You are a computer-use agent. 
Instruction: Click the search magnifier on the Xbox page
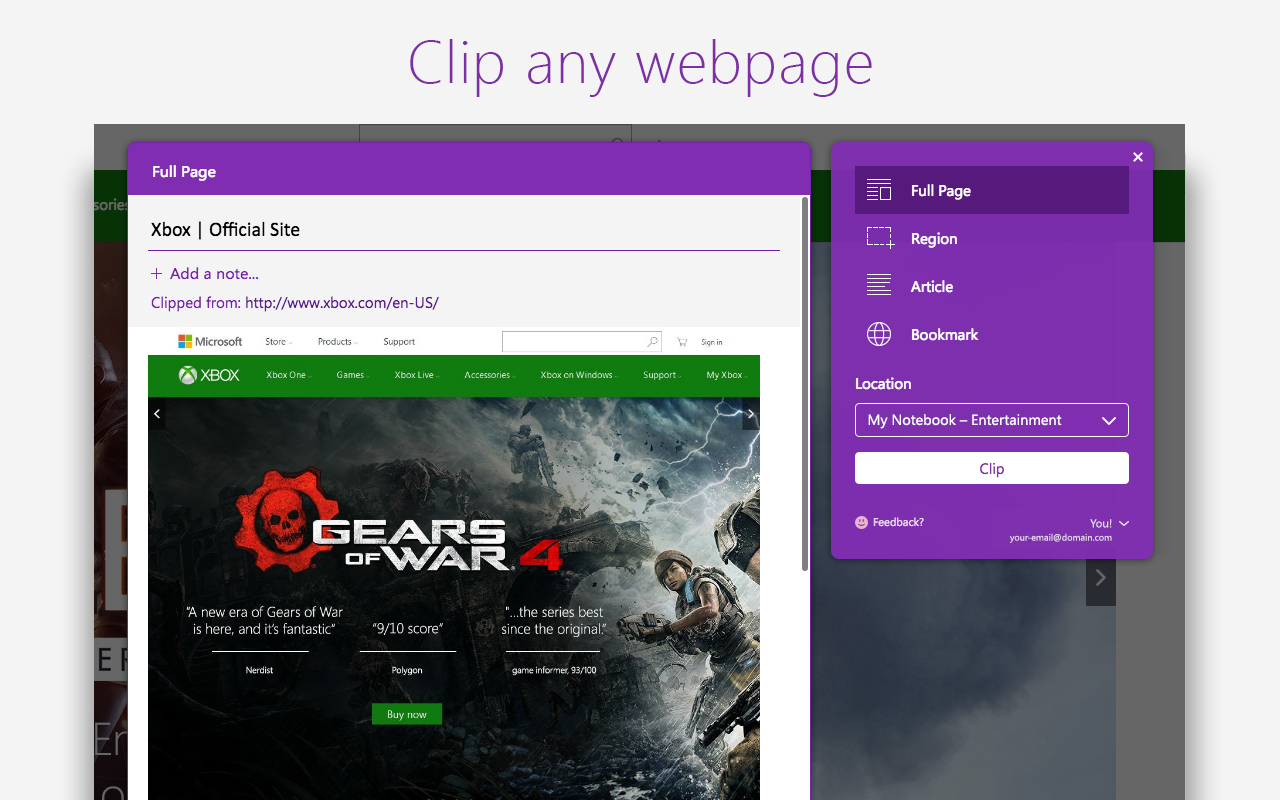pyautogui.click(x=652, y=341)
